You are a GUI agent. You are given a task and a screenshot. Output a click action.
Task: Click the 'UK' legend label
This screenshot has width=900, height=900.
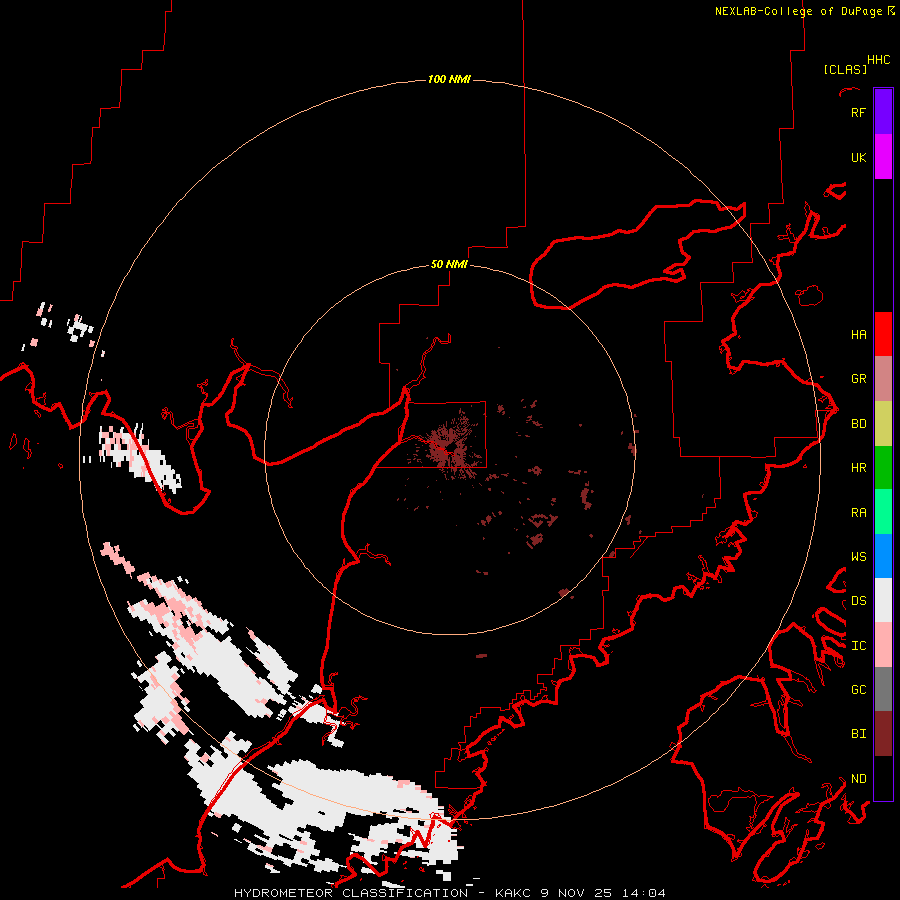pos(858,157)
